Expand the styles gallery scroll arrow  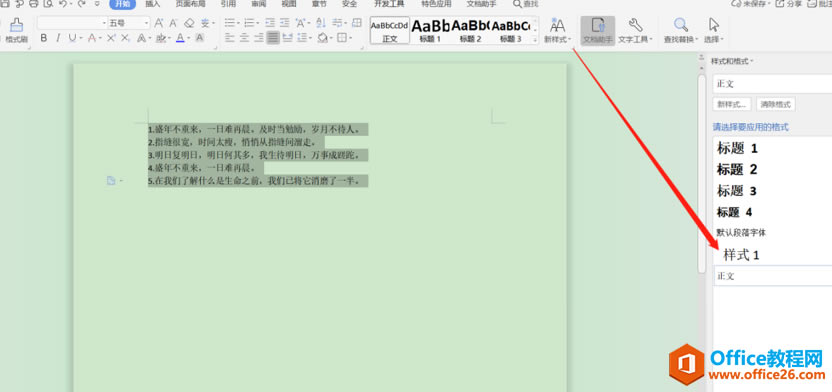[535, 40]
